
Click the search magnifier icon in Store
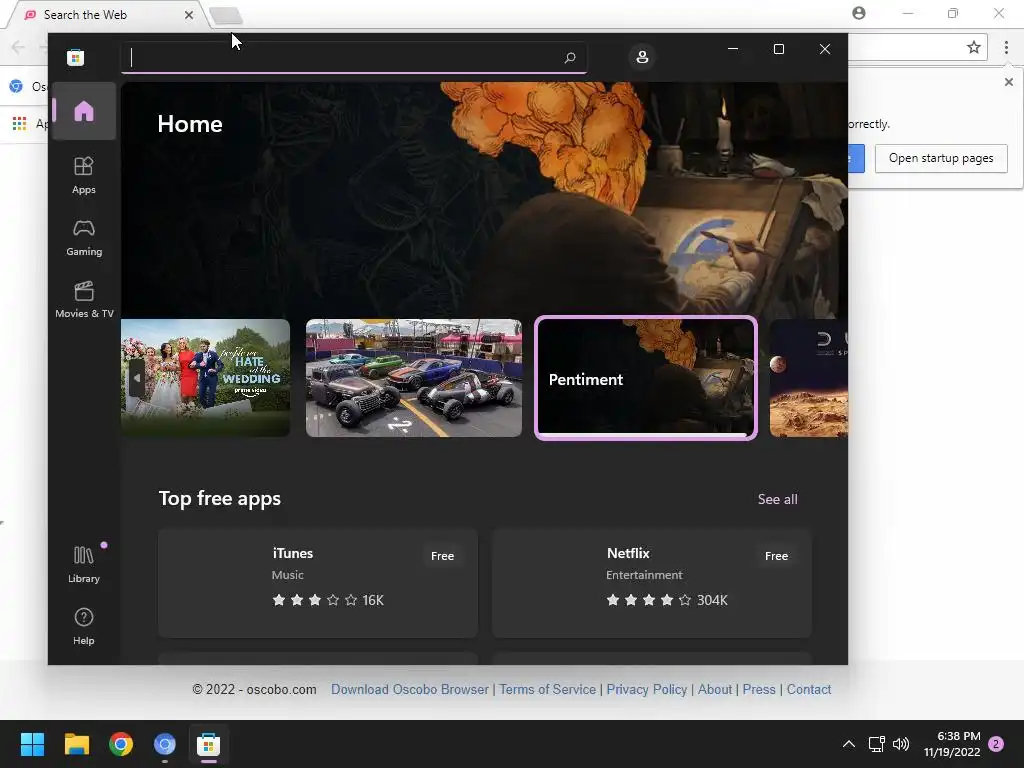569,57
